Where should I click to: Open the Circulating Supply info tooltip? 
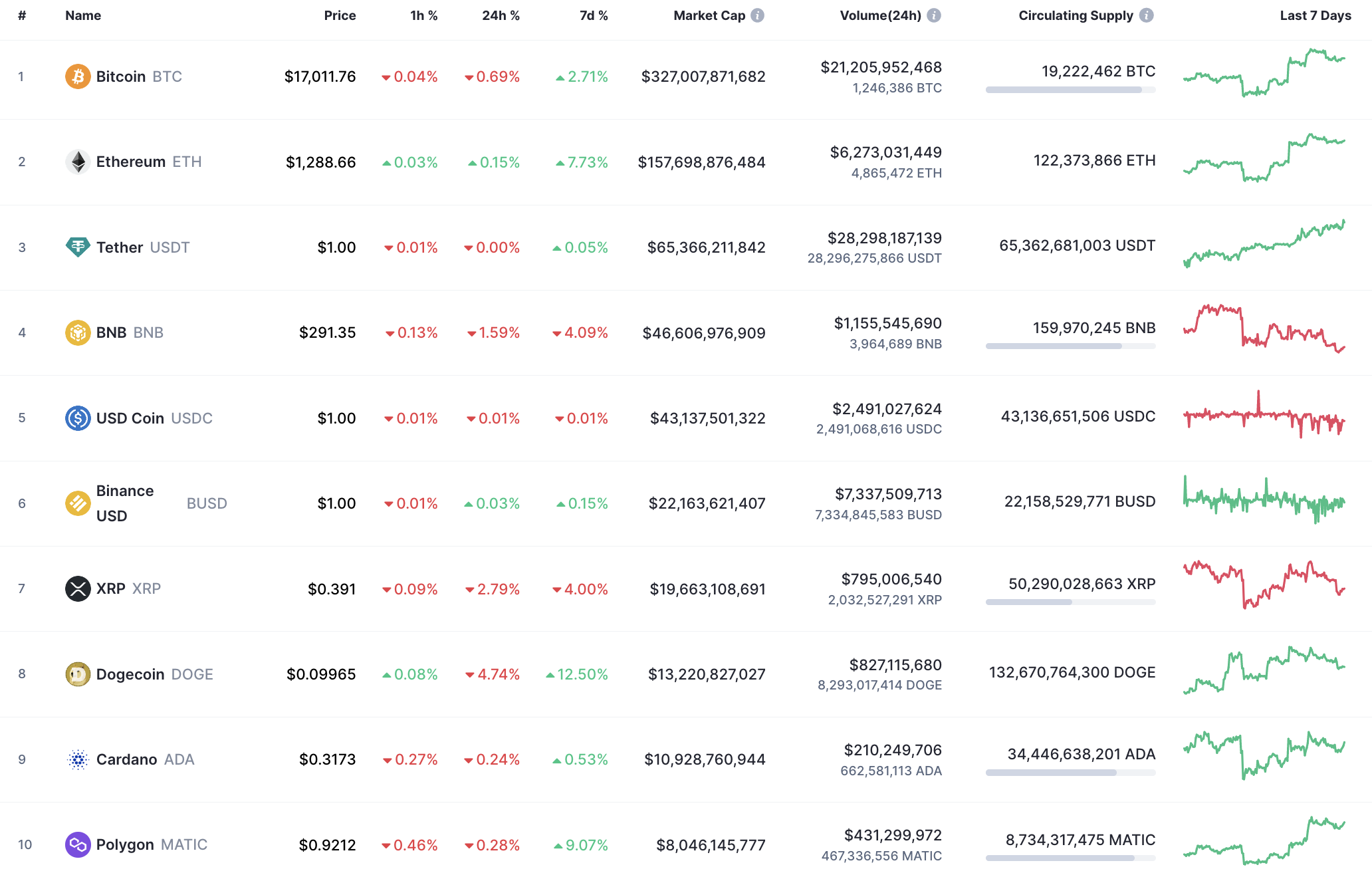(1147, 15)
